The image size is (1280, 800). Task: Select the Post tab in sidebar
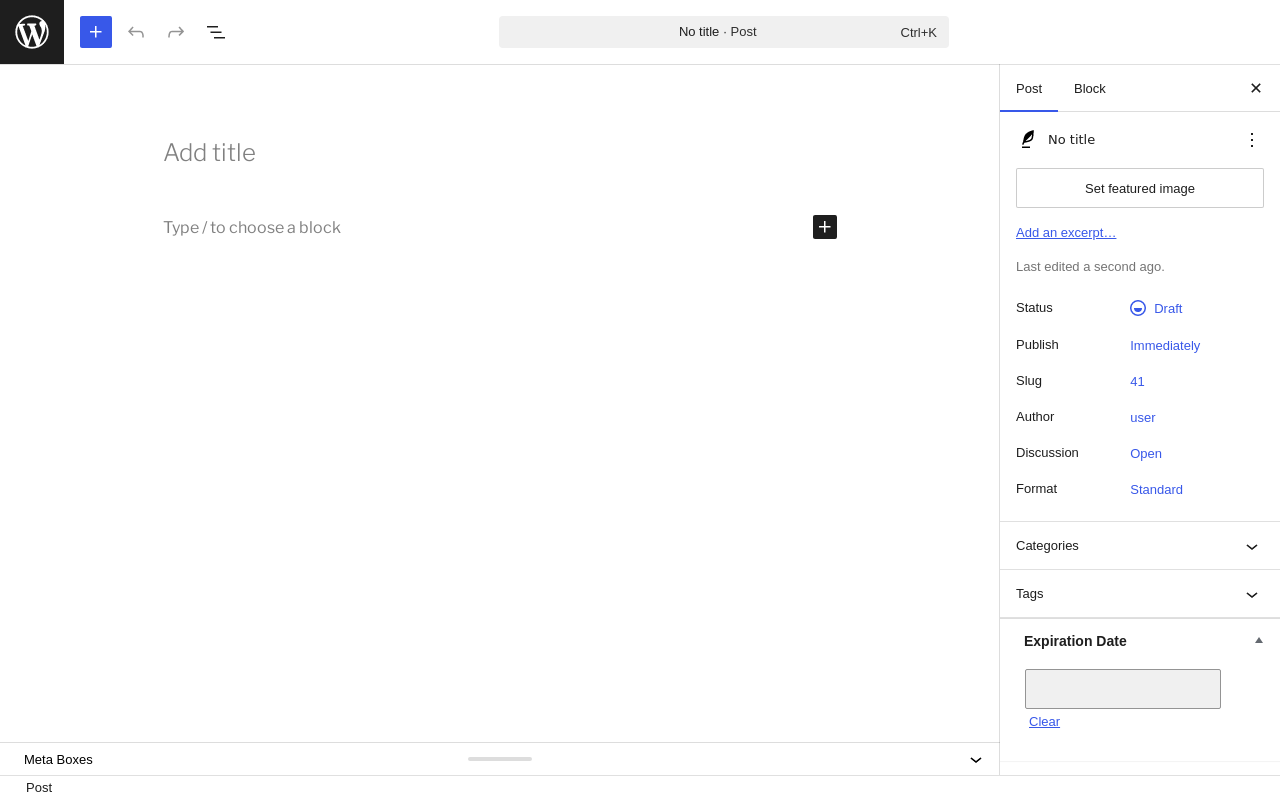point(1029,88)
